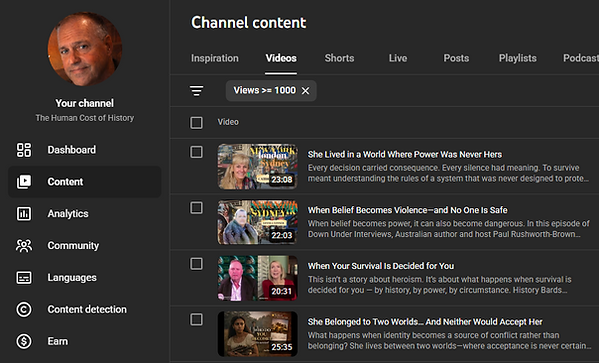Click the Community menu label
This screenshot has height=363, width=599.
(x=73, y=246)
